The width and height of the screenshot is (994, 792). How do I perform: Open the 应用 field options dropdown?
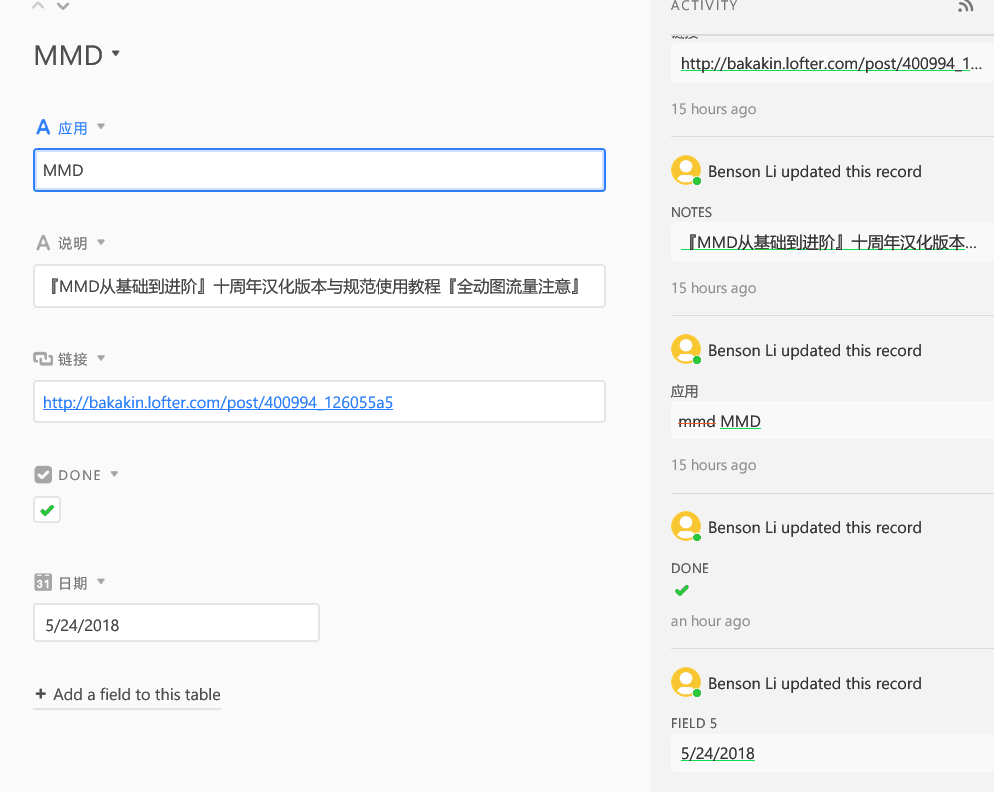101,127
